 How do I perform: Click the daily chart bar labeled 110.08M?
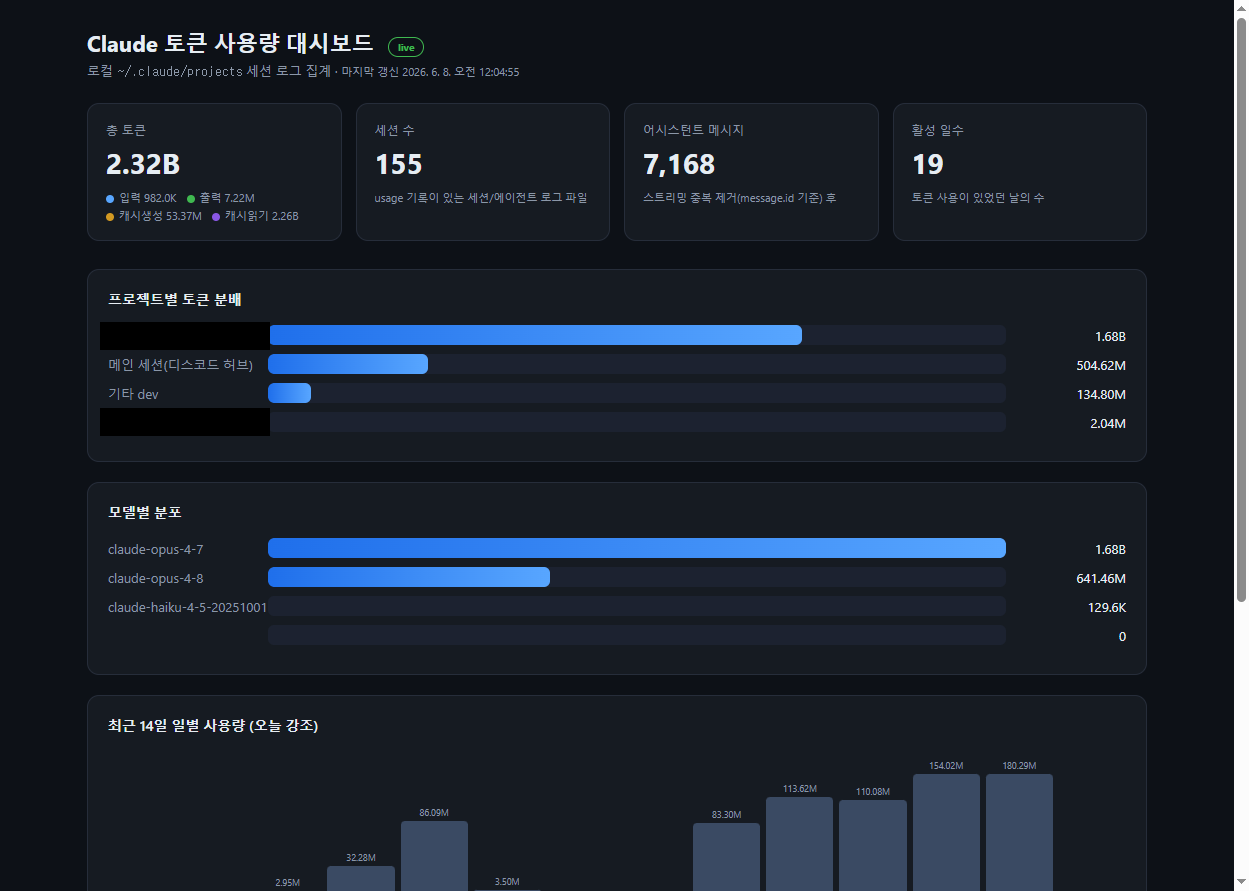(873, 845)
